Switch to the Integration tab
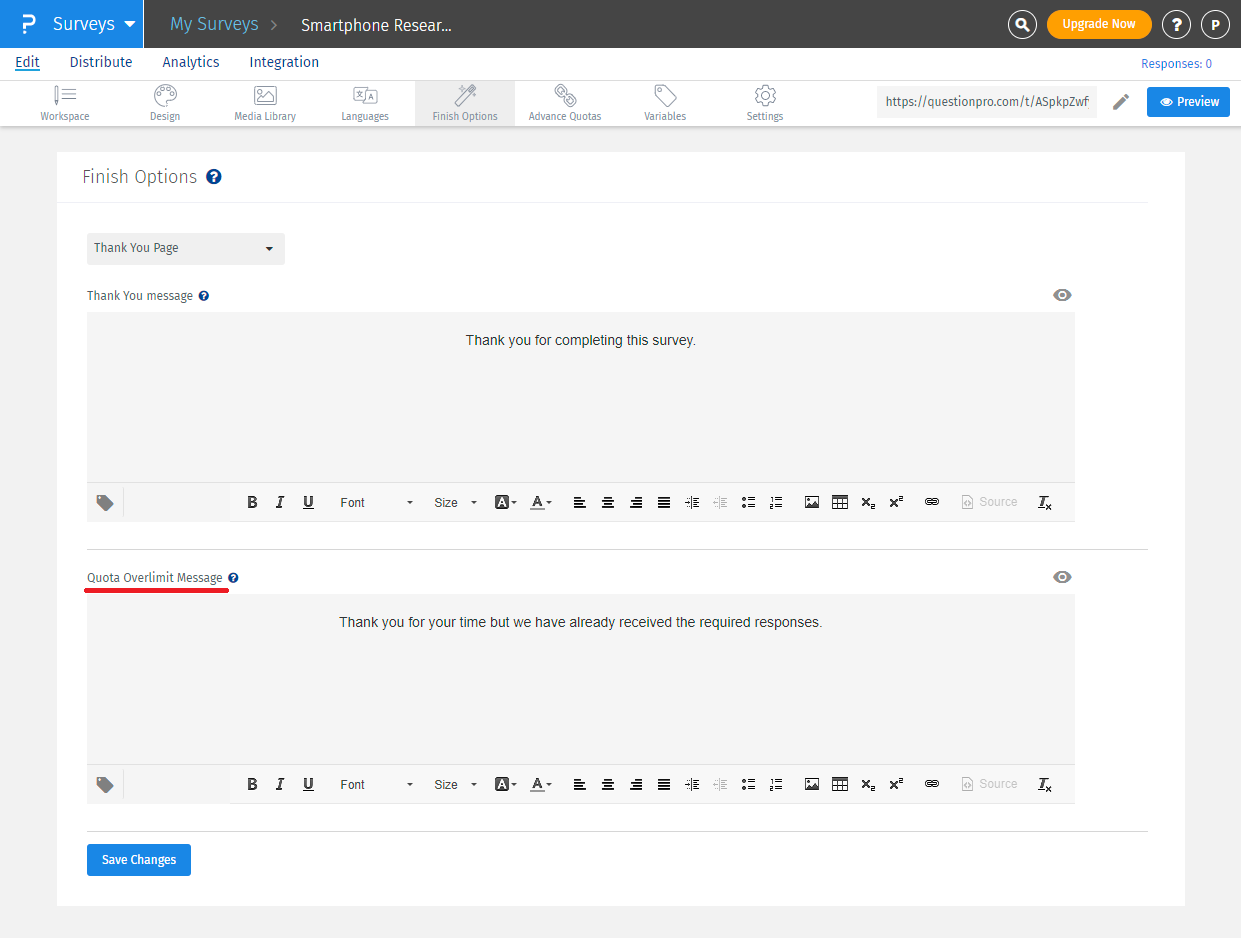Image resolution: width=1241 pixels, height=938 pixels. point(284,62)
